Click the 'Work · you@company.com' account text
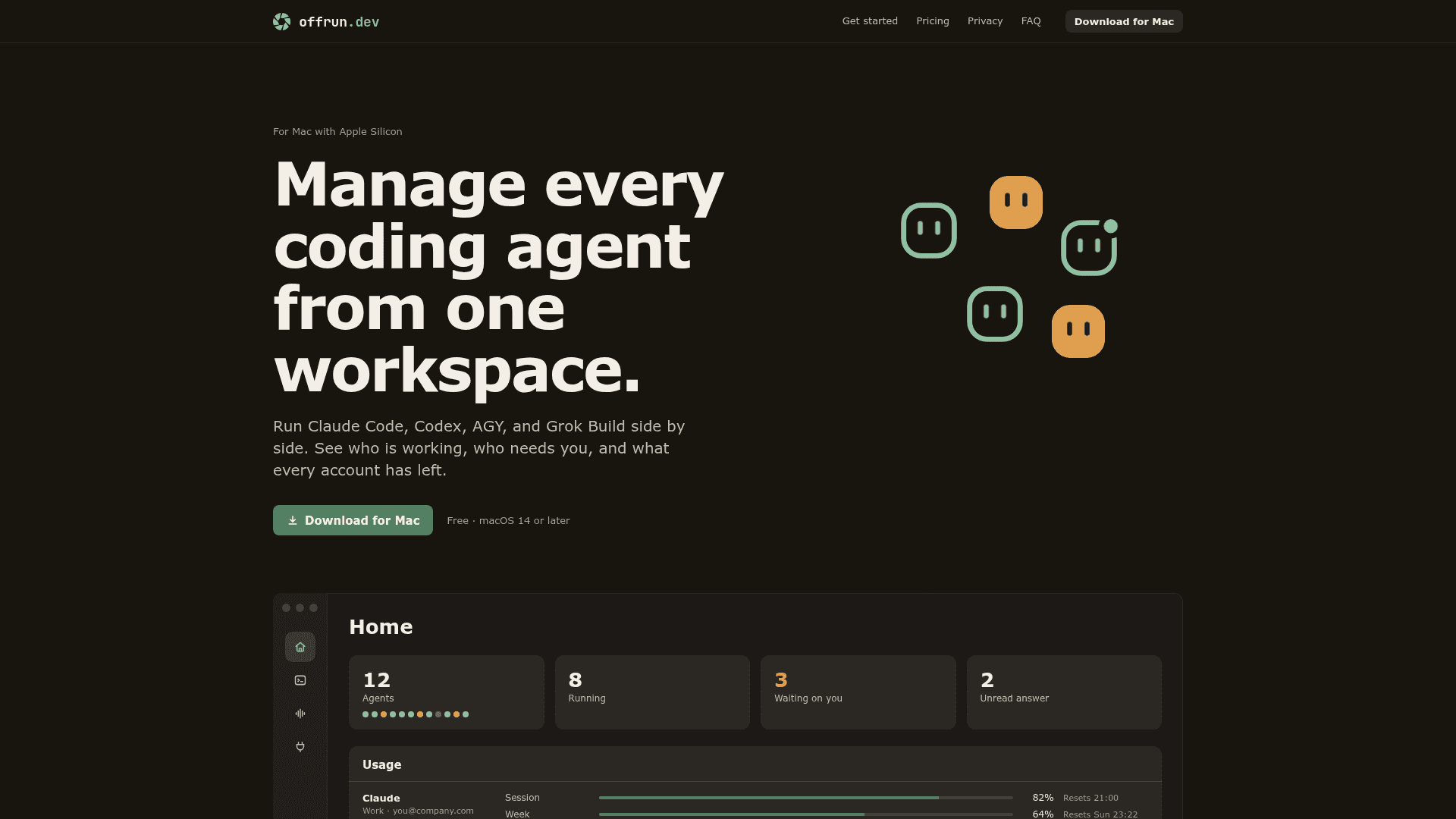 pyautogui.click(x=418, y=811)
